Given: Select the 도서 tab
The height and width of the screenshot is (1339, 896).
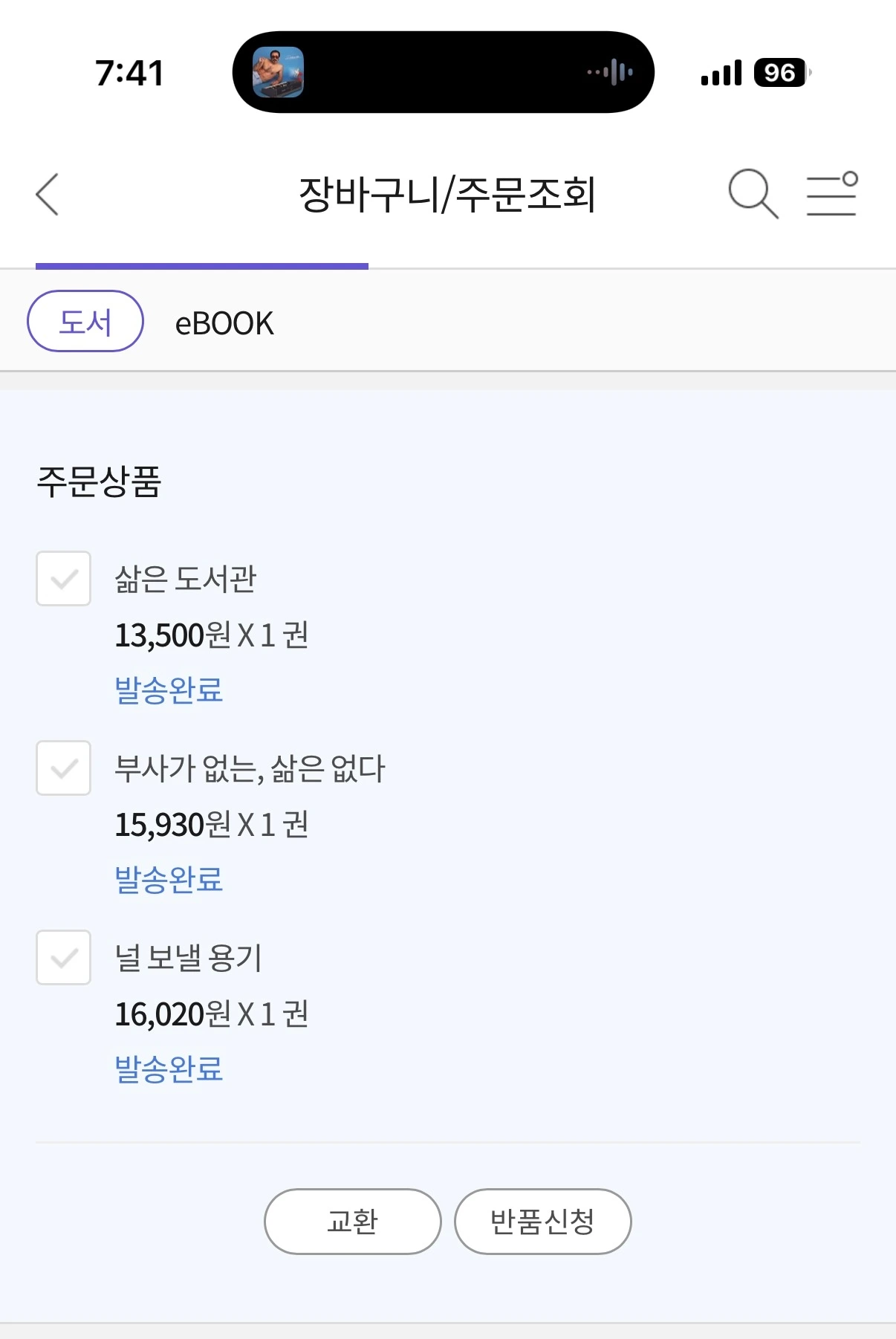Looking at the screenshot, I should coord(85,321).
